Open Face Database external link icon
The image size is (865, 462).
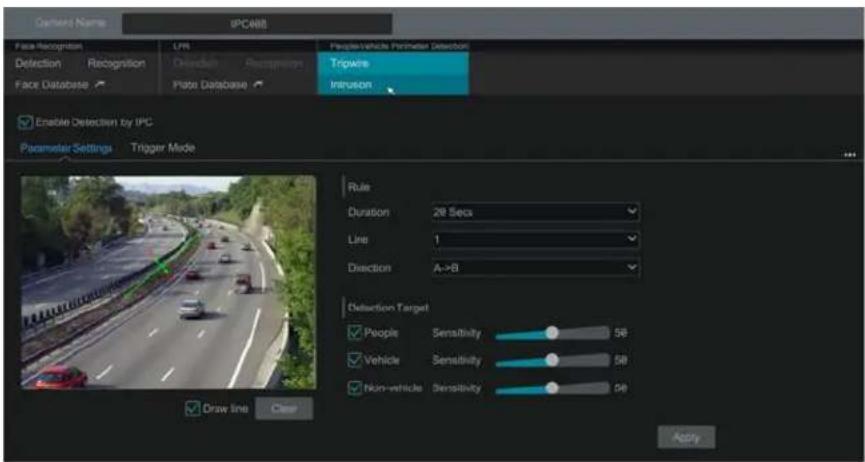pos(100,86)
